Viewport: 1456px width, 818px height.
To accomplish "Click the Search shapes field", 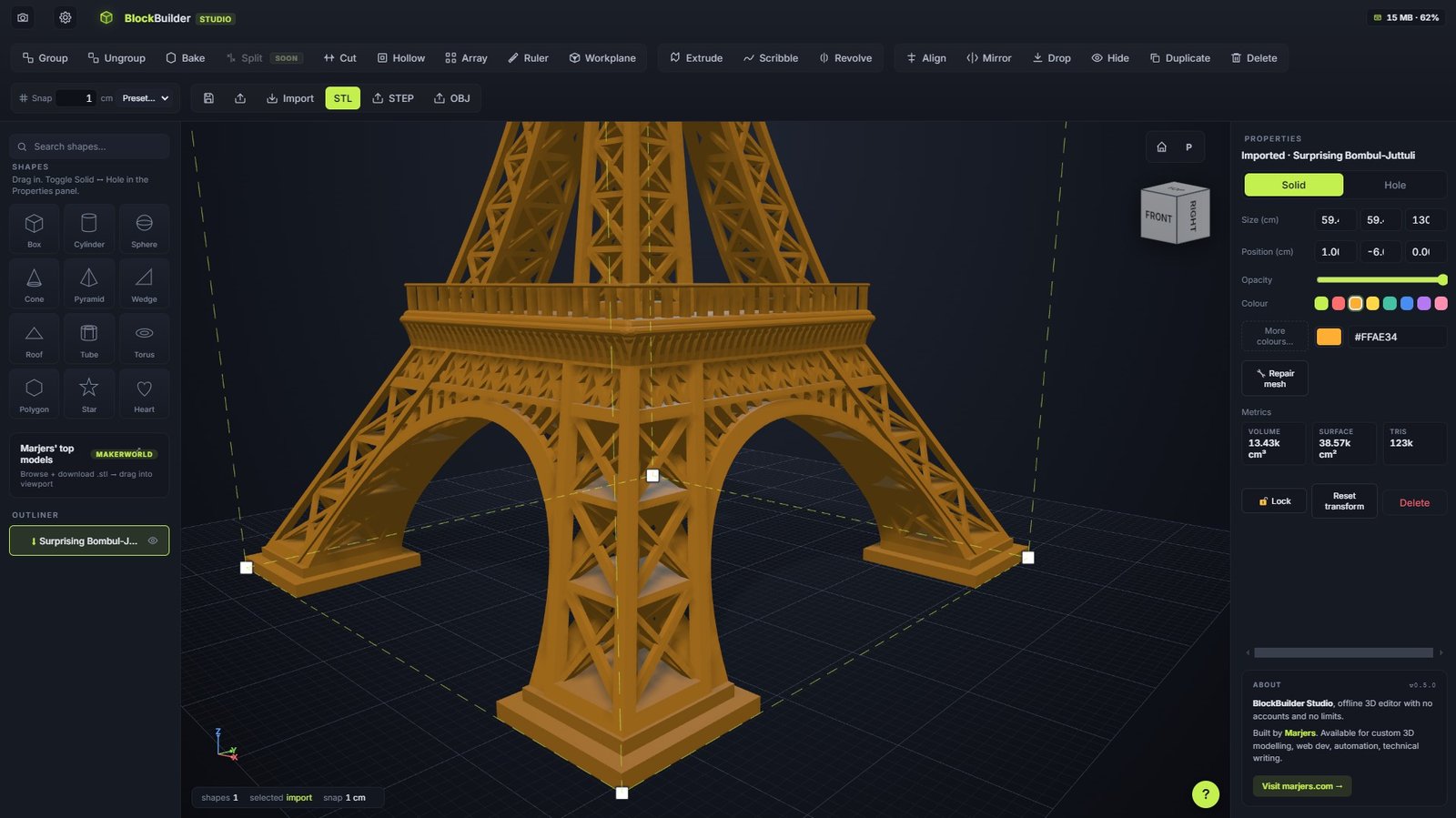I will 89,146.
